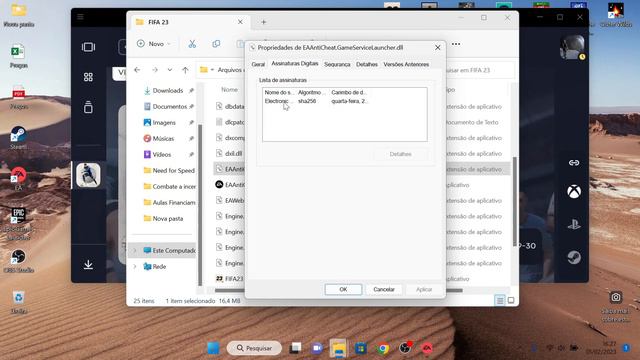Click the vertical scrollbar in Explorer file list
Viewport: 640px width, 360px height.
pyautogui.click(x=514, y=201)
